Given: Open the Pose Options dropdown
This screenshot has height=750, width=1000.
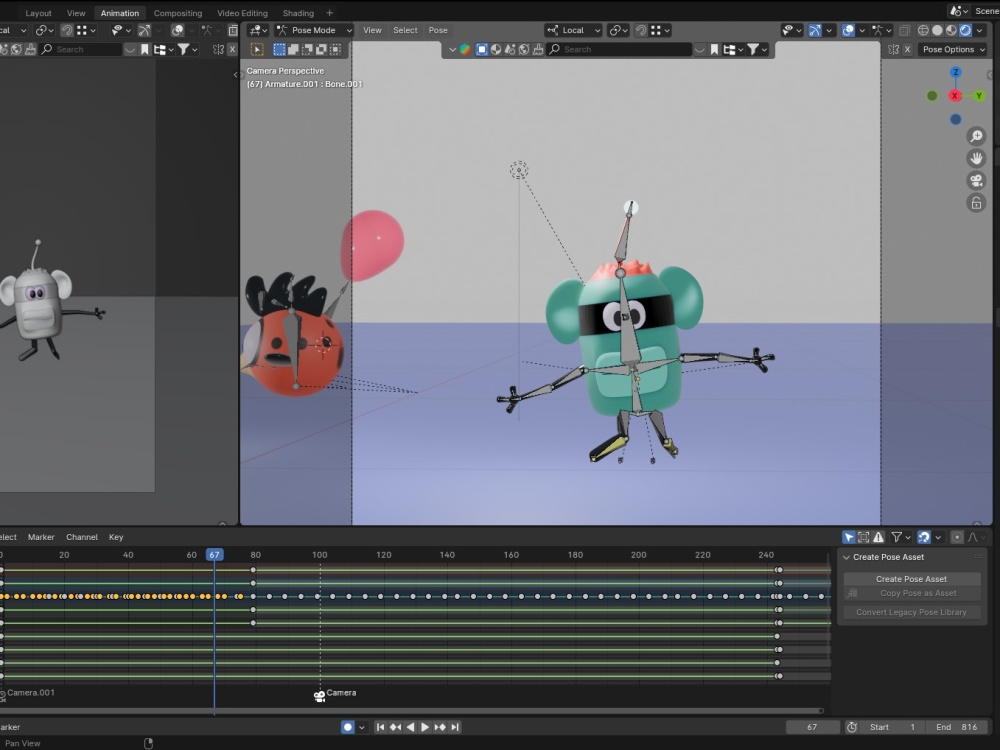Looking at the screenshot, I should [953, 49].
